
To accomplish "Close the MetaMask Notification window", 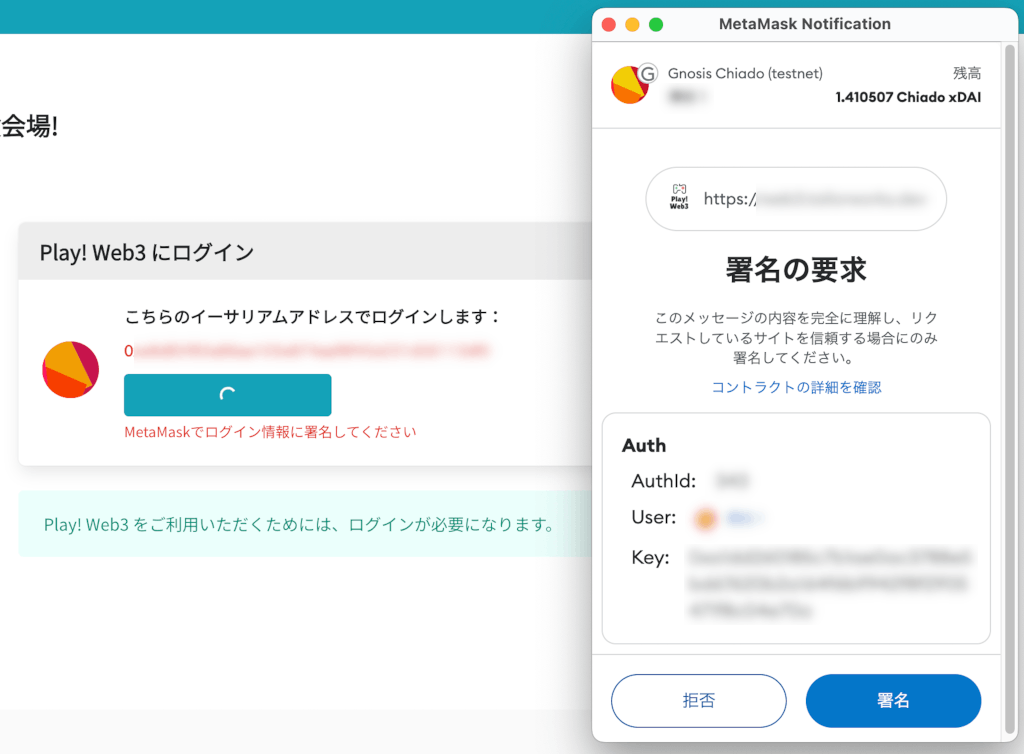I will point(609,25).
